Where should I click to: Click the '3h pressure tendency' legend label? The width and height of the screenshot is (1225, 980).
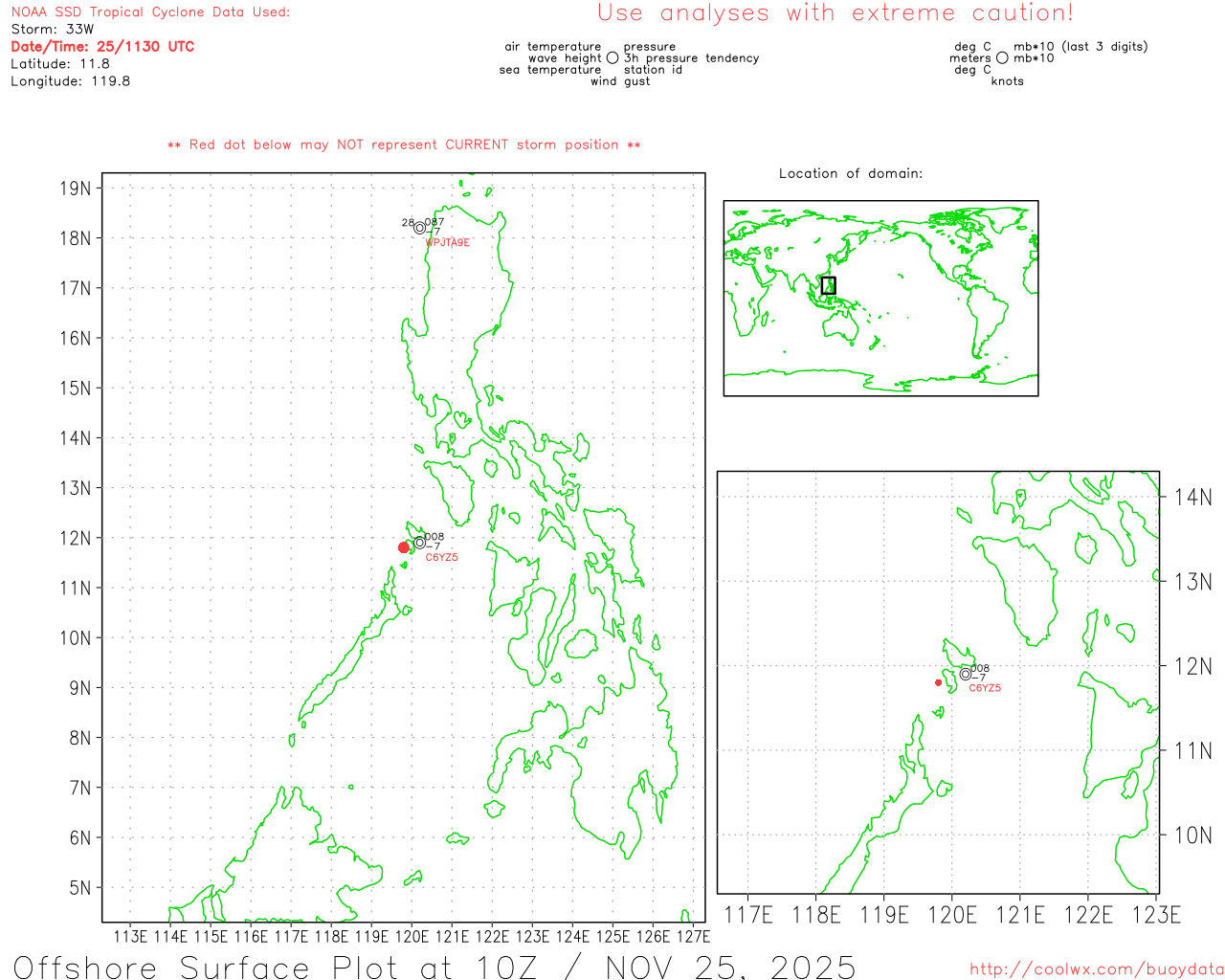pos(691,58)
